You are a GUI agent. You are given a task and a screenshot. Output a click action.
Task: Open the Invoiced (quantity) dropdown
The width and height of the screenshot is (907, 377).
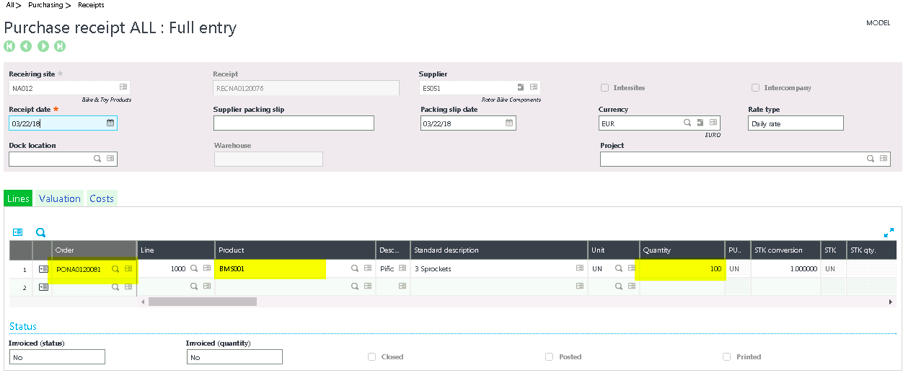[235, 357]
